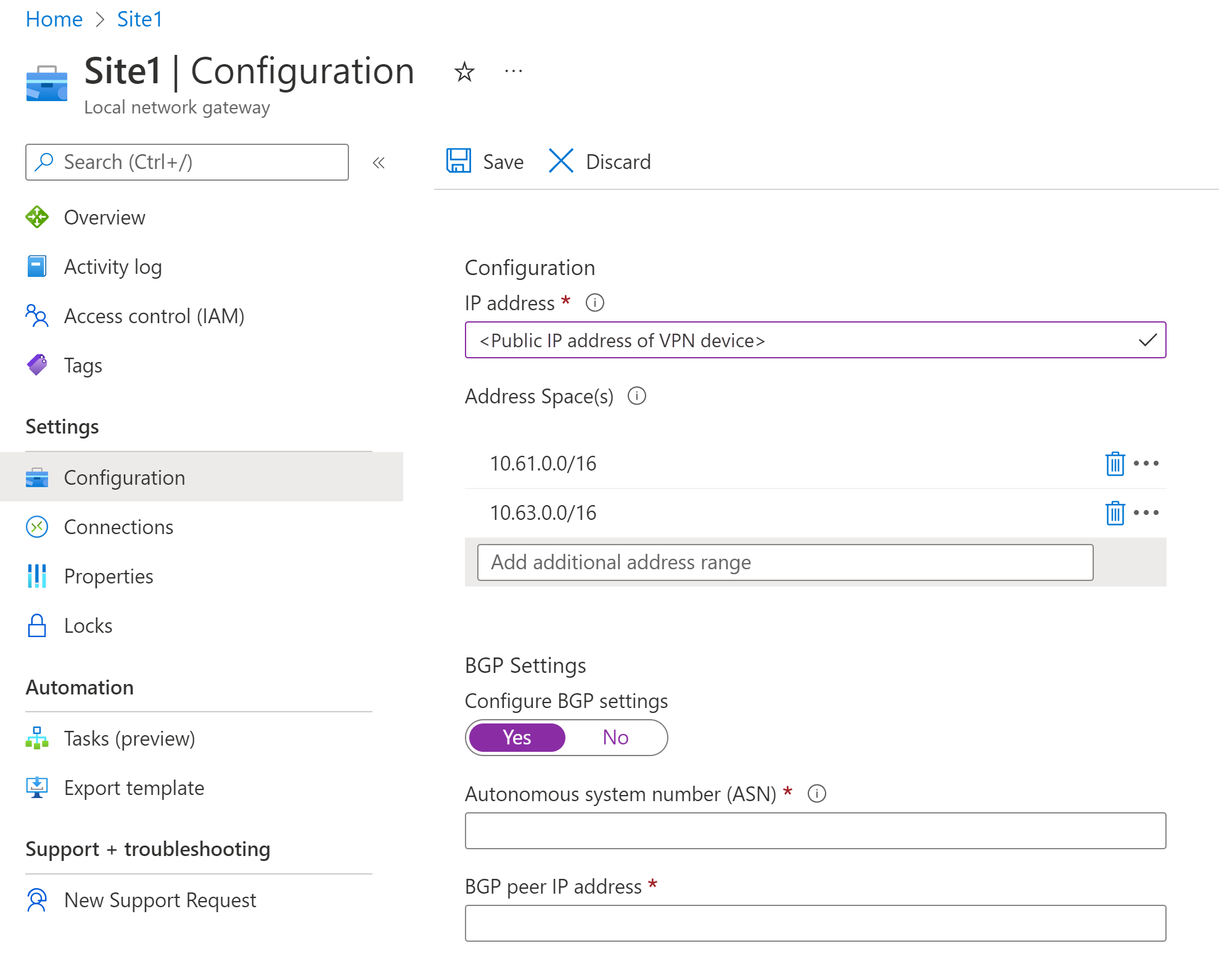Open more options for 10.63.0.0/16
Viewport: 1219px width, 980px height.
pyautogui.click(x=1146, y=513)
